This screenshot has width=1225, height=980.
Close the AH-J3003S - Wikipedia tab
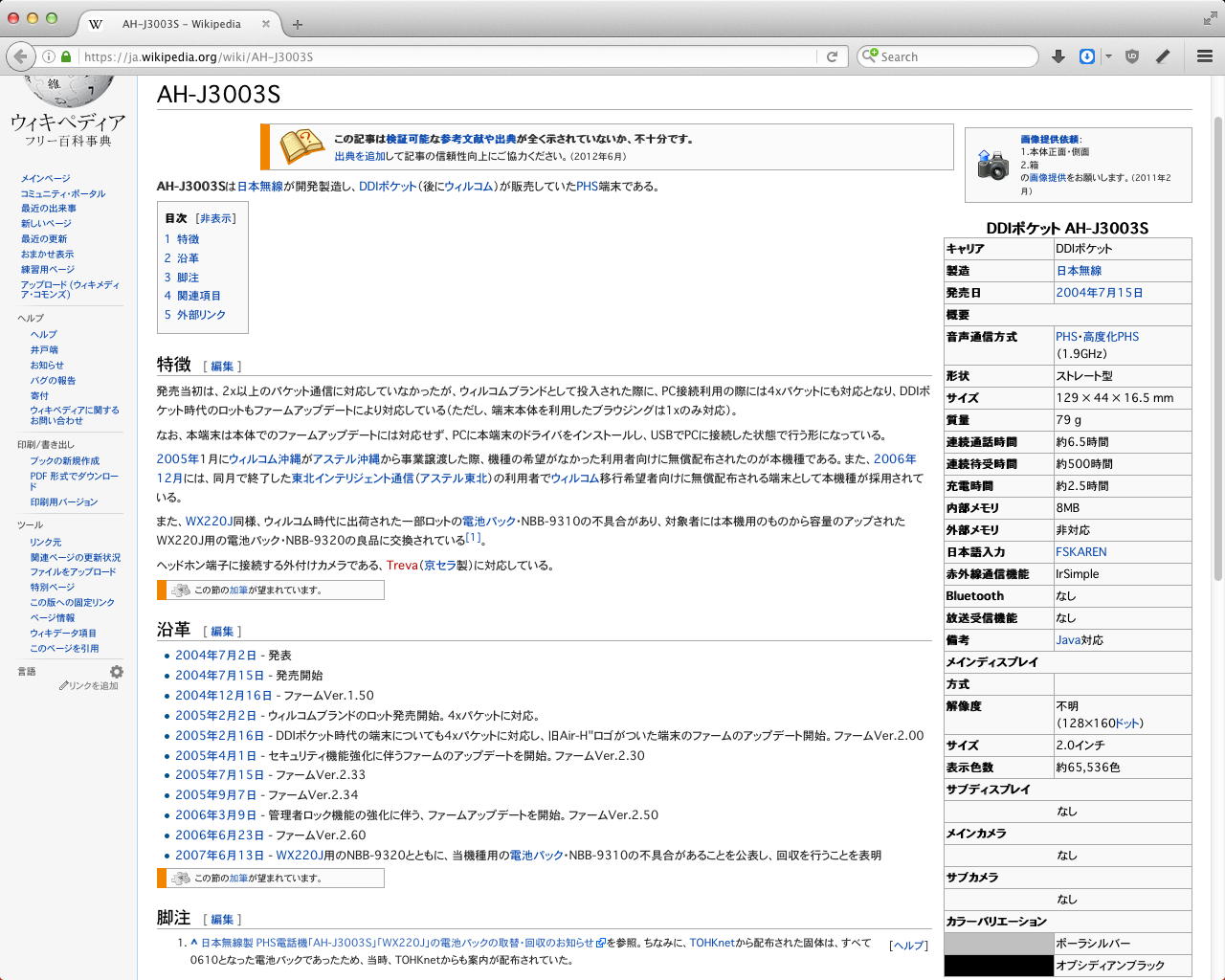(266, 24)
